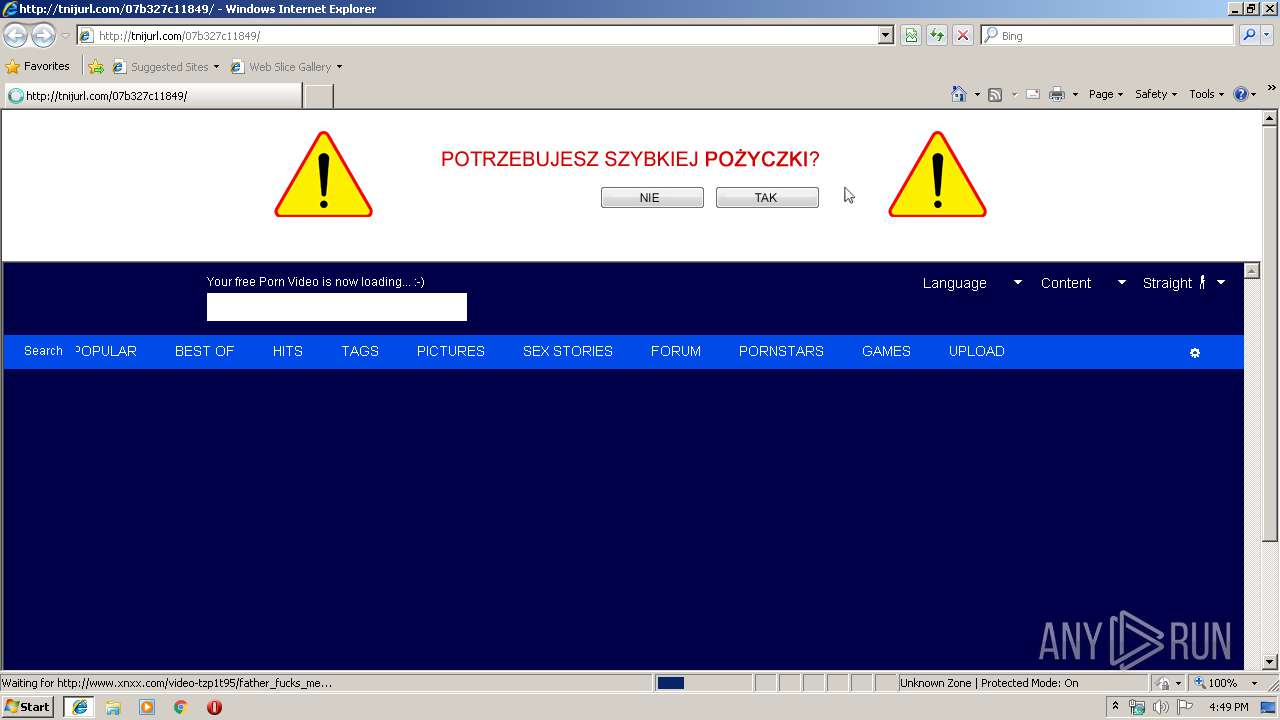This screenshot has height=720, width=1280.
Task: Open Content dropdown on site
Action: pyautogui.click(x=1083, y=283)
